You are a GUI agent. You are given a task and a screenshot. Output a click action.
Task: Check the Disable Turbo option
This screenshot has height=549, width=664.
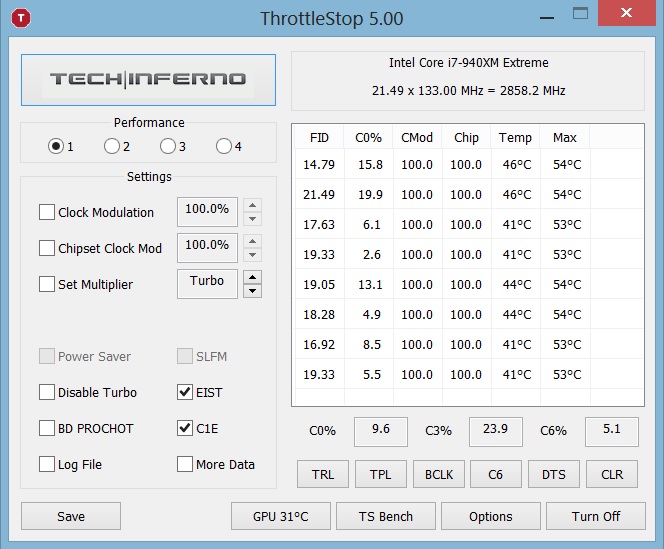47,392
